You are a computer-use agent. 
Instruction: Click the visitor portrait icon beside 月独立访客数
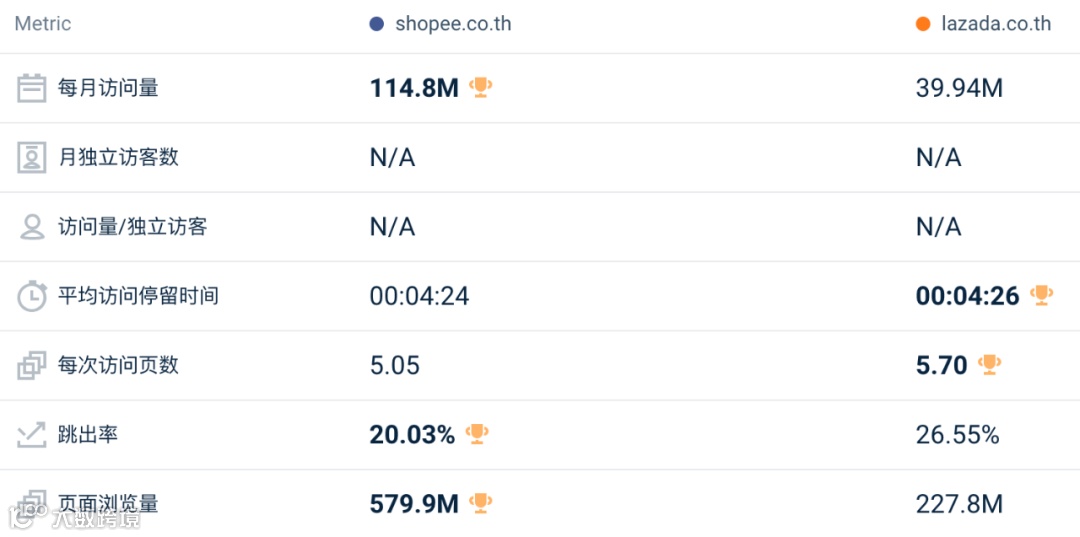(x=32, y=157)
